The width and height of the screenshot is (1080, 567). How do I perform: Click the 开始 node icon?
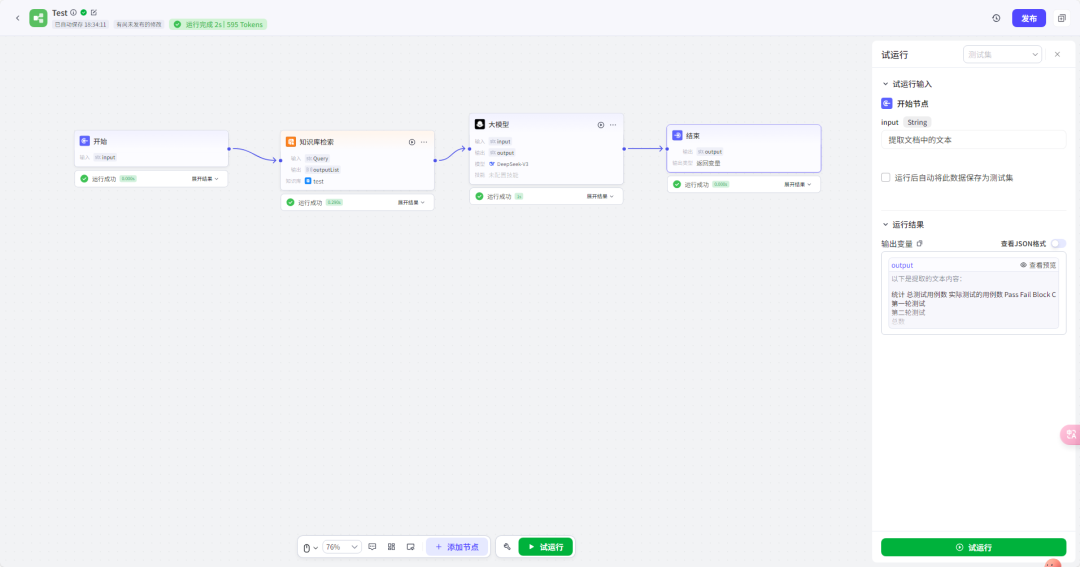coord(85,141)
